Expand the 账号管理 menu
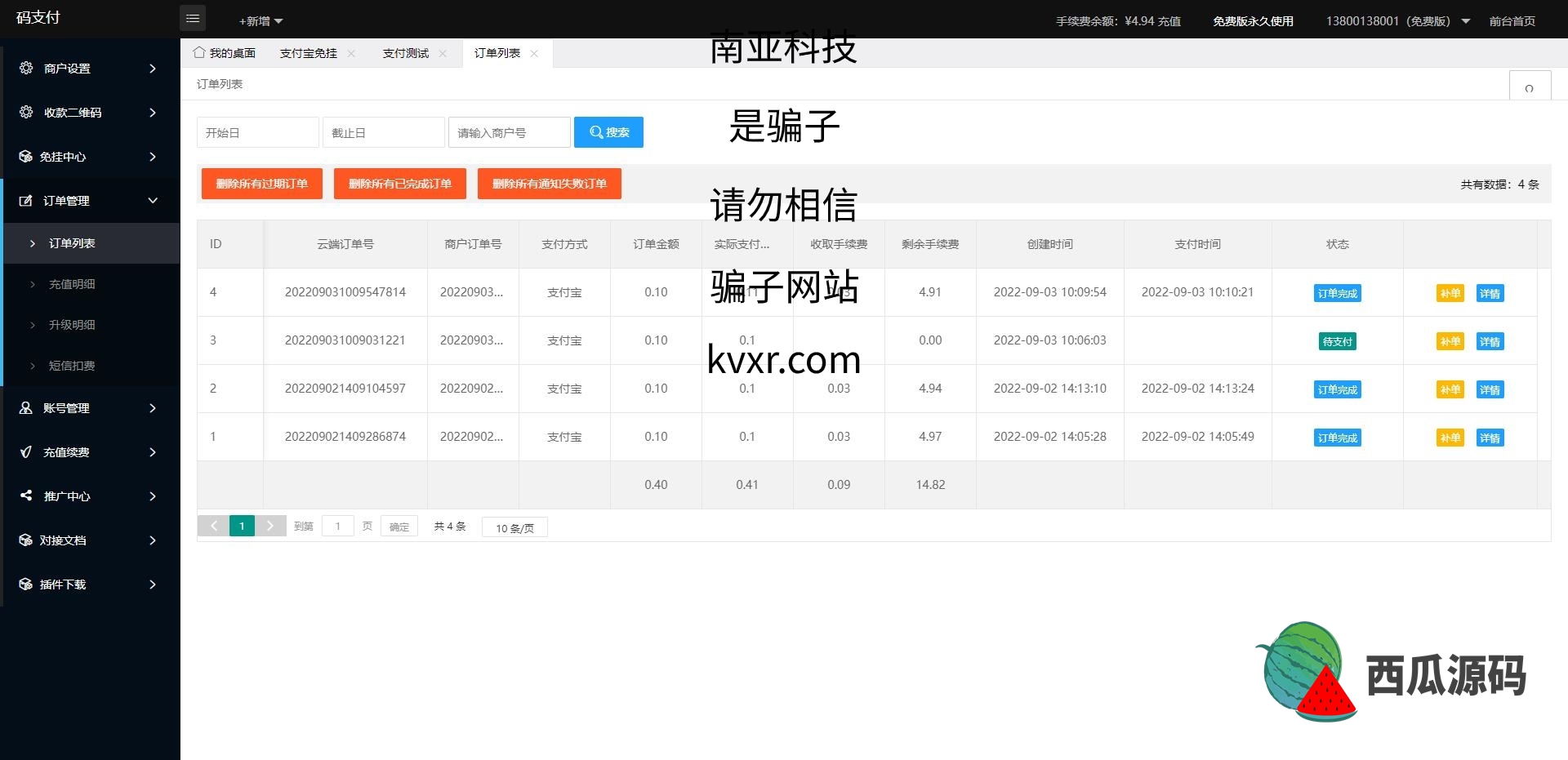This screenshot has height=760, width=1568. click(x=153, y=408)
